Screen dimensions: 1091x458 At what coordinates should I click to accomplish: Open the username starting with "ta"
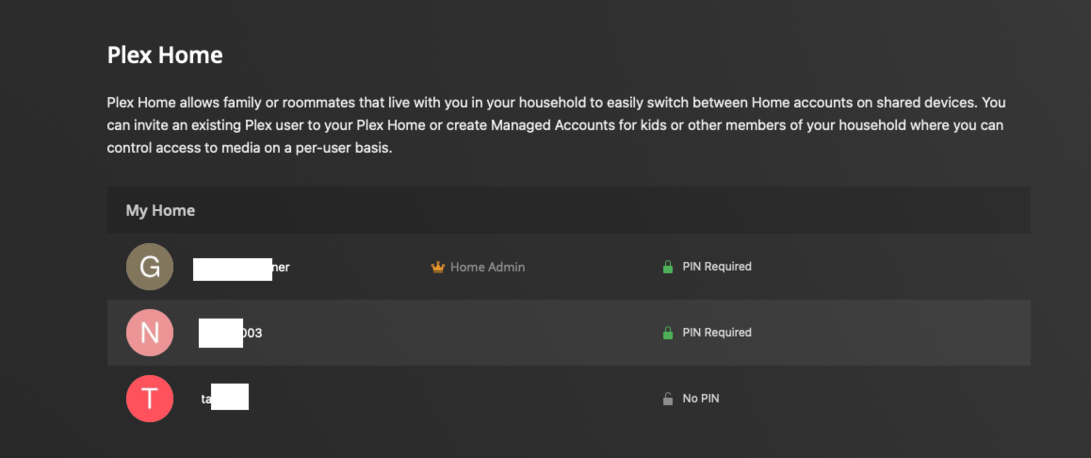click(x=224, y=399)
